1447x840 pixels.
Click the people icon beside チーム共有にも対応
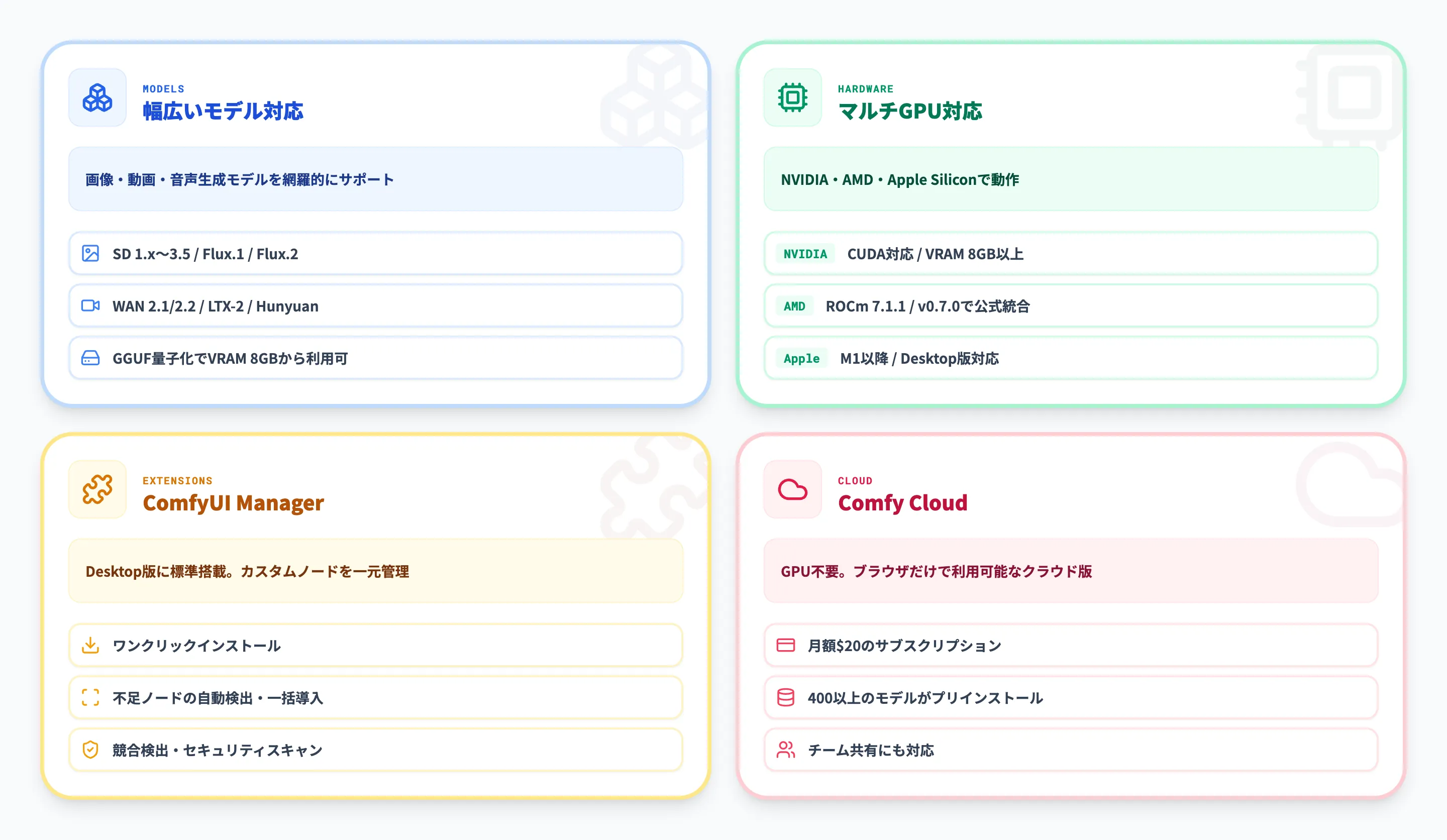pos(785,749)
